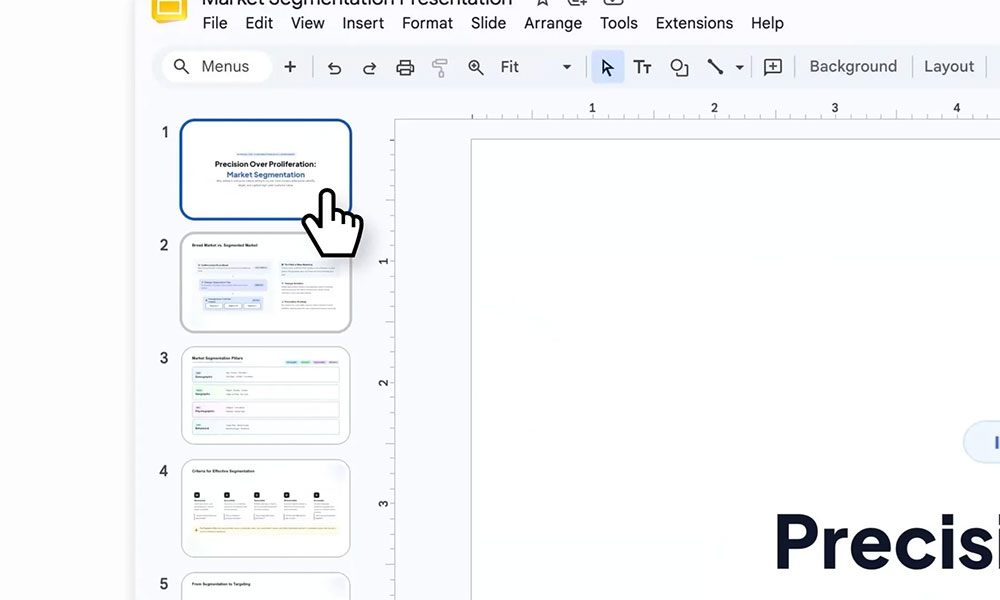
Task: Click the Menus search box
Action: coord(217,66)
